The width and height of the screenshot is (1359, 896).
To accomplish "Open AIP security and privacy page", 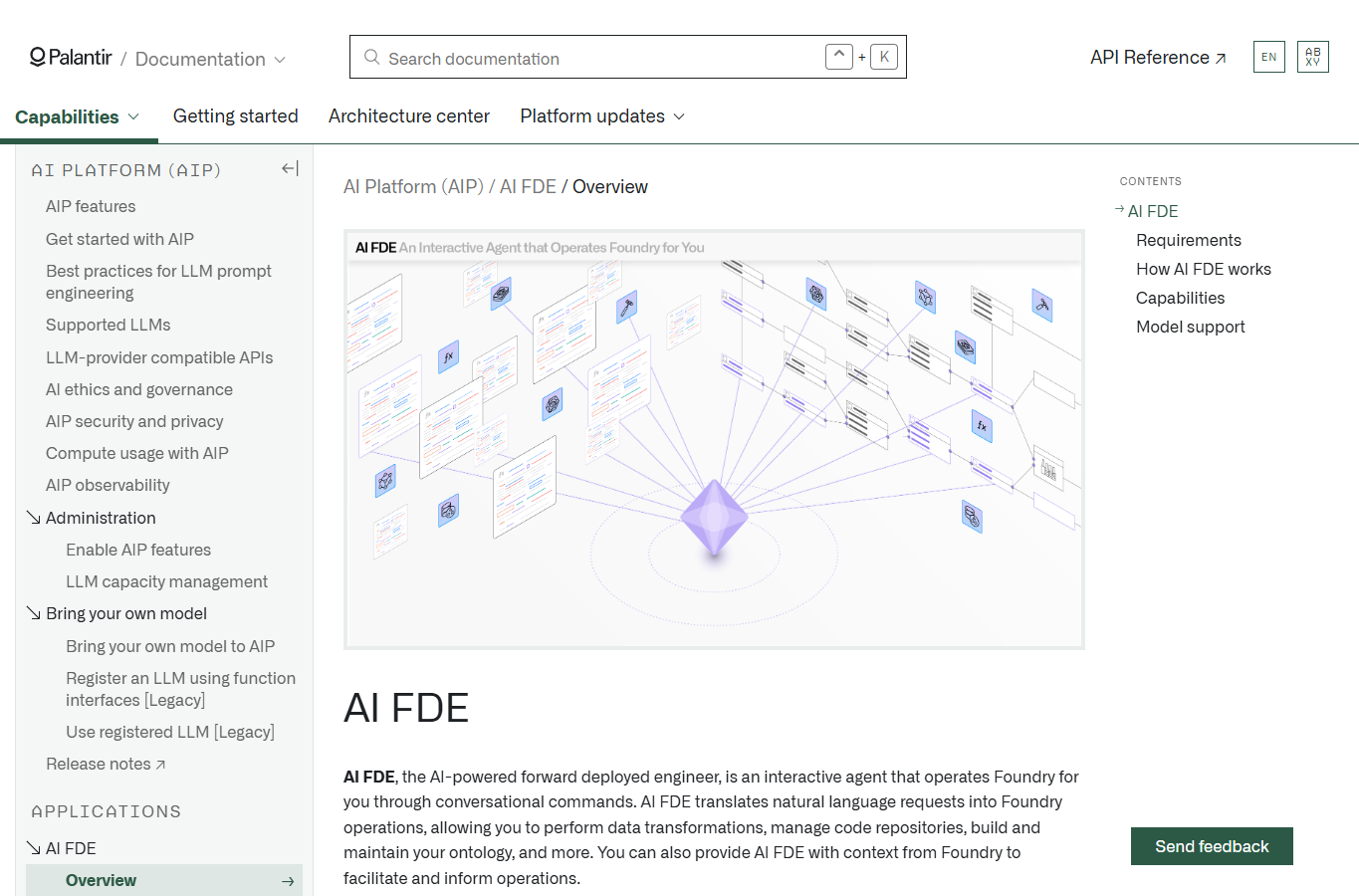I will coord(134,421).
